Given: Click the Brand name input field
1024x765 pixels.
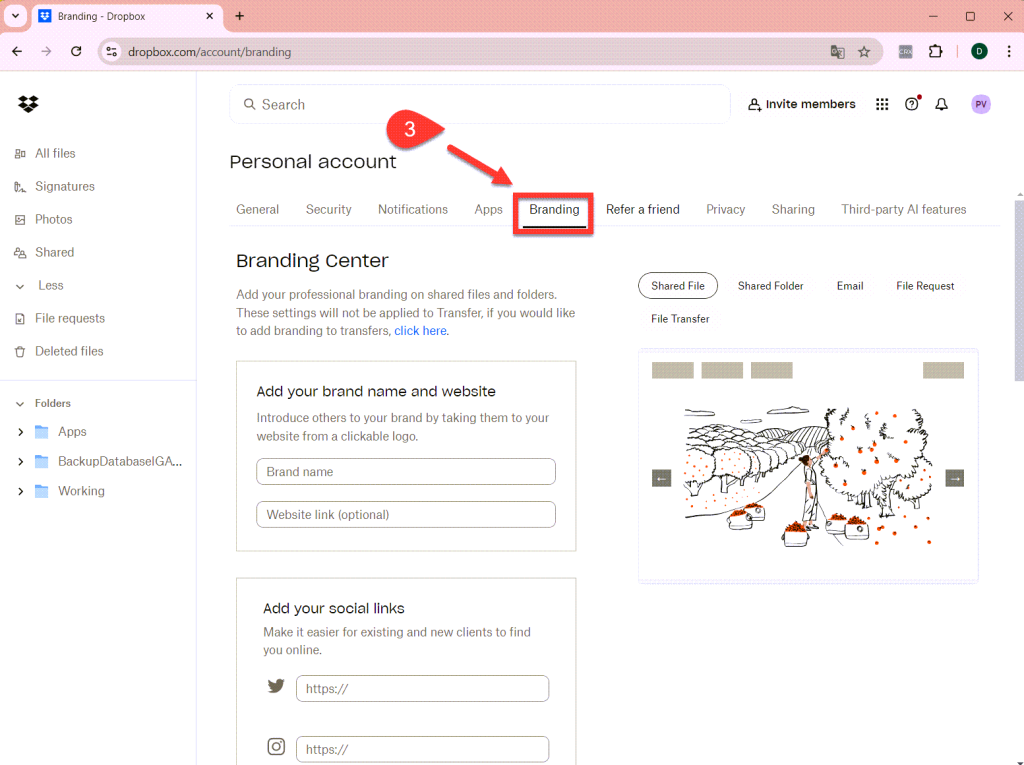Looking at the screenshot, I should click(x=406, y=472).
